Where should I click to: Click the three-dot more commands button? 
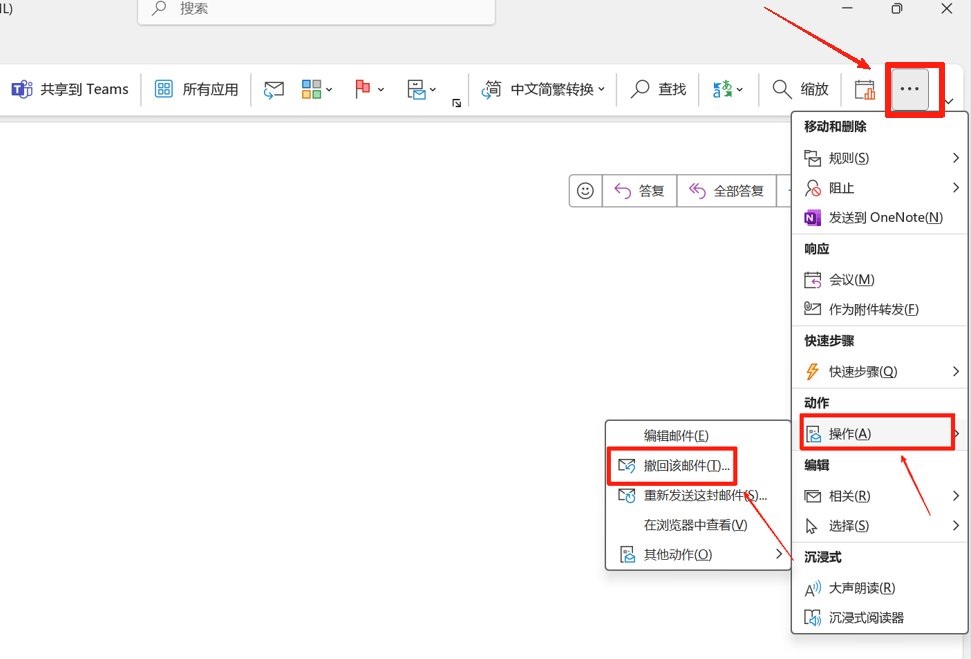tap(909, 89)
